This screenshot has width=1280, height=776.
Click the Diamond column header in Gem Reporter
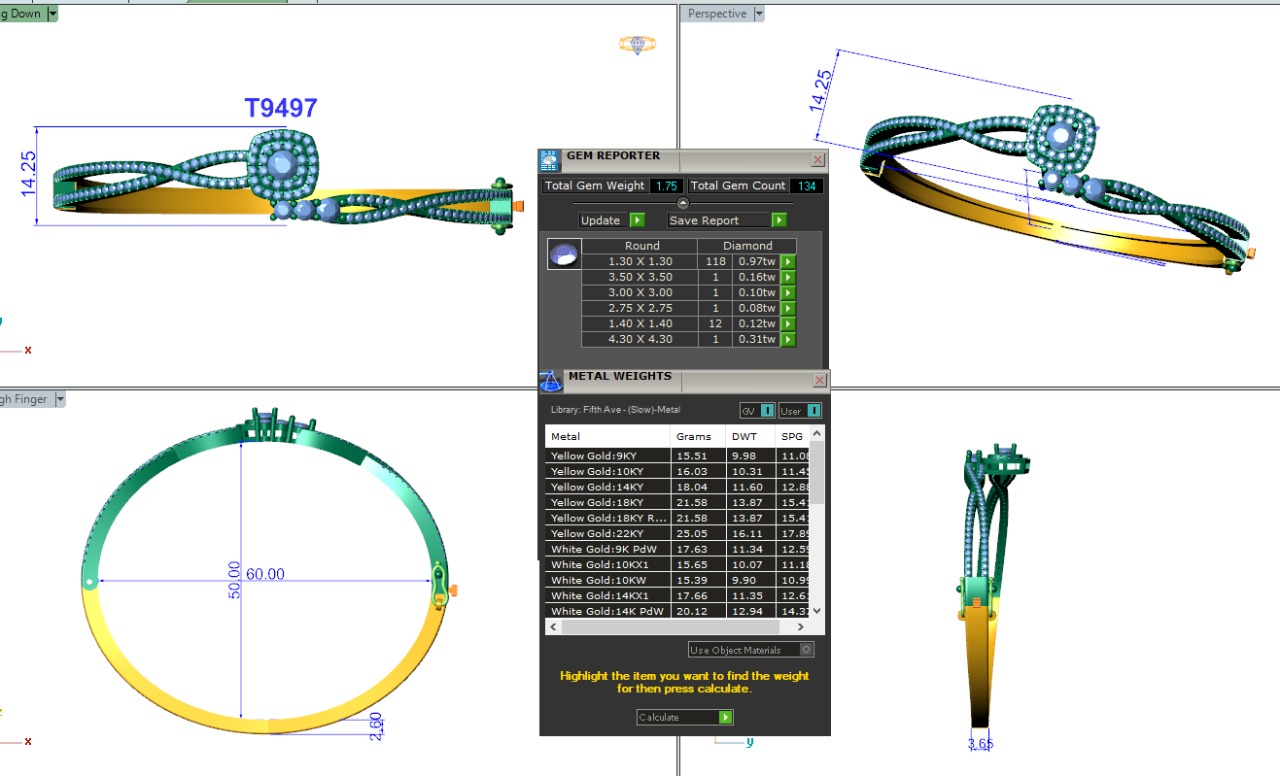coord(749,245)
